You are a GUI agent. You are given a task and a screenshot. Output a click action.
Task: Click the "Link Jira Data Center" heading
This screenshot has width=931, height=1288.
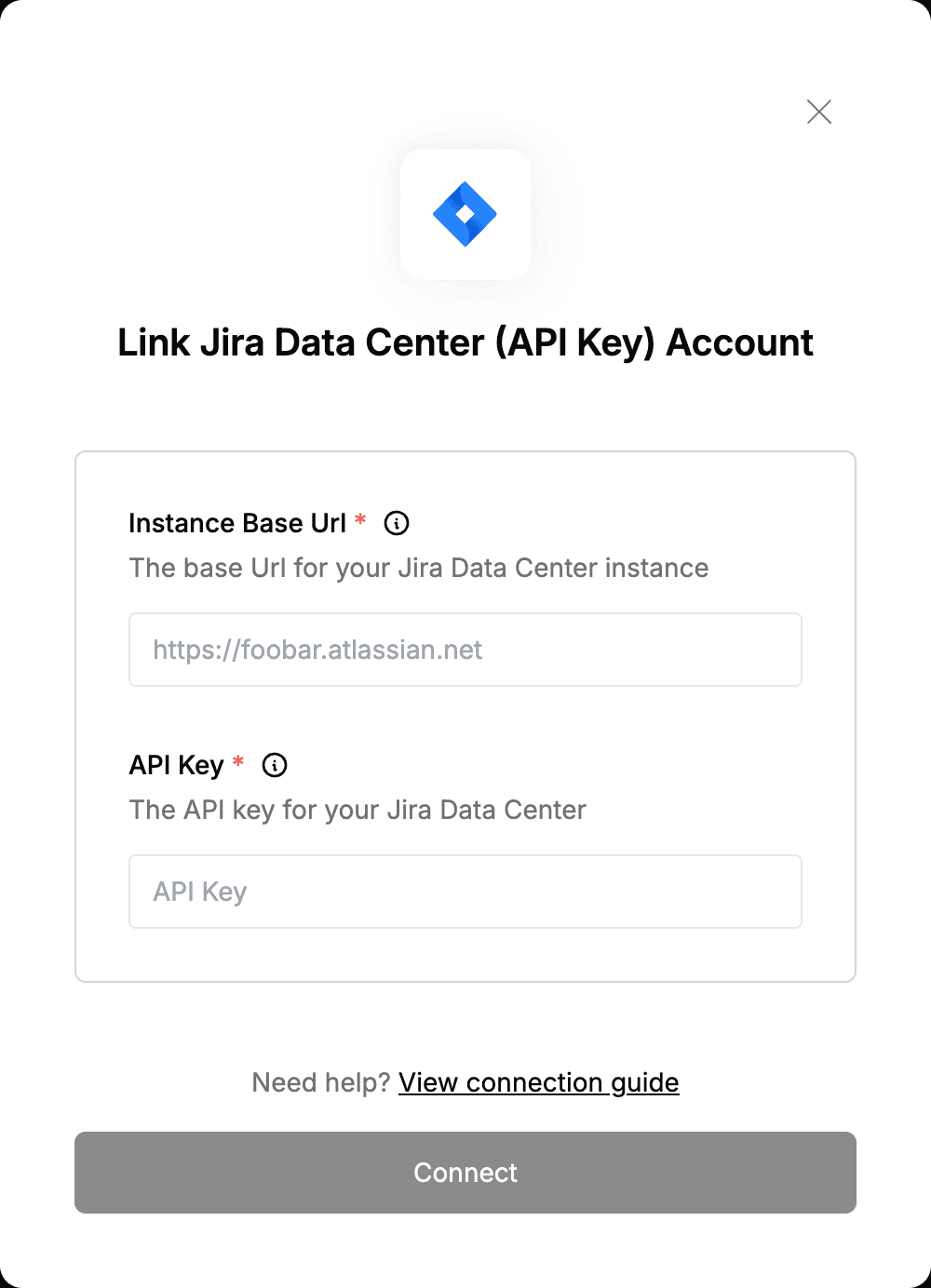click(465, 342)
